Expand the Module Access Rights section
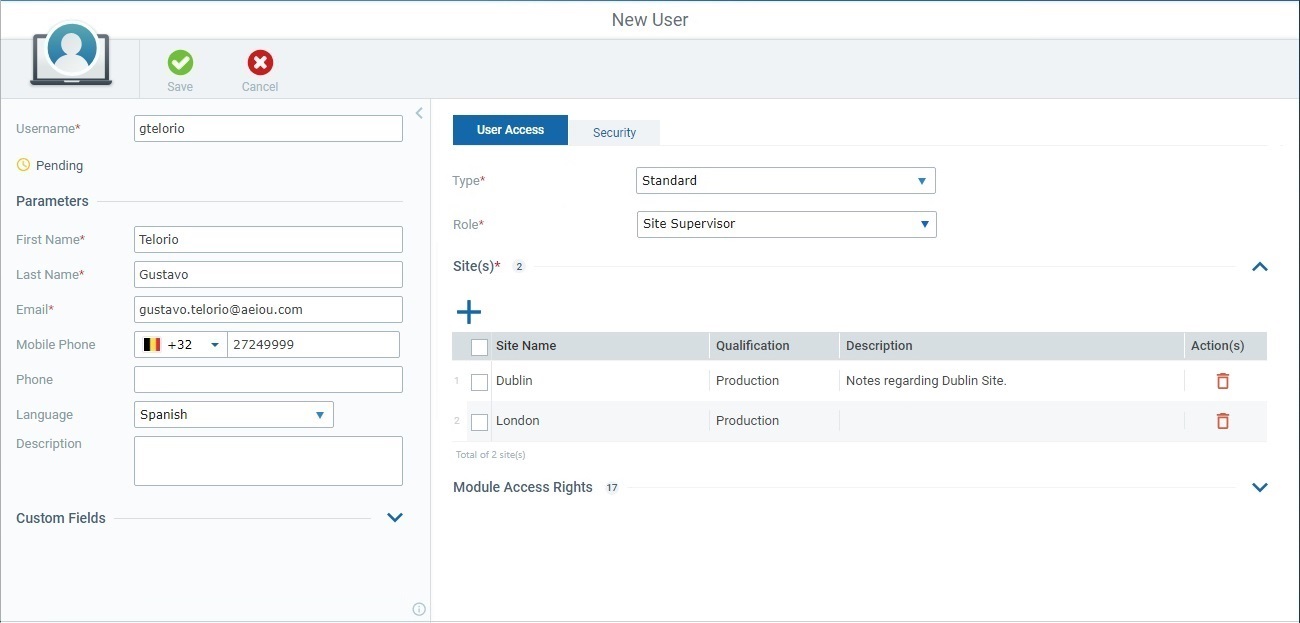This screenshot has height=623, width=1300. (1260, 487)
